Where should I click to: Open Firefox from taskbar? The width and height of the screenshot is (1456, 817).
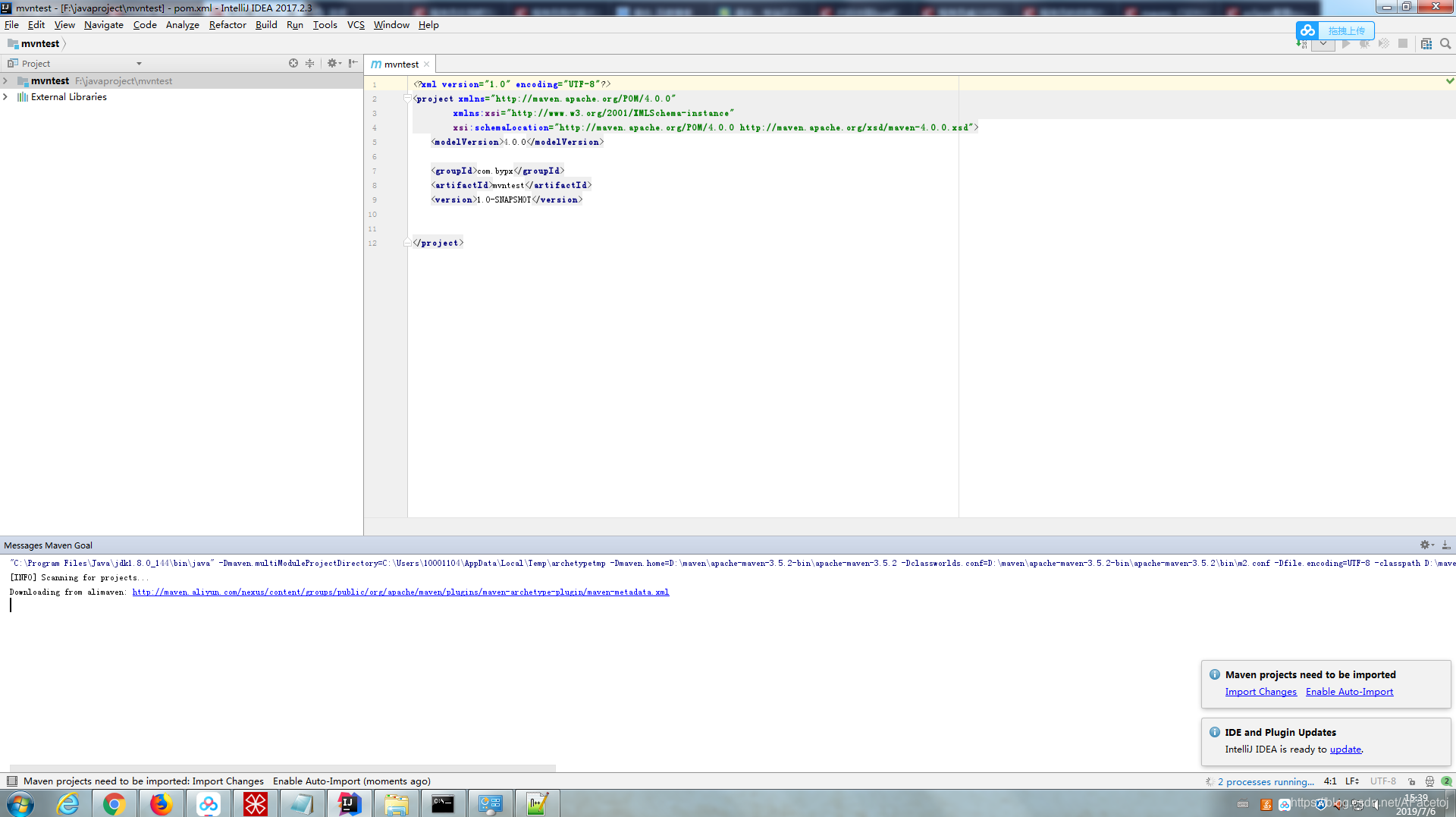click(x=161, y=803)
